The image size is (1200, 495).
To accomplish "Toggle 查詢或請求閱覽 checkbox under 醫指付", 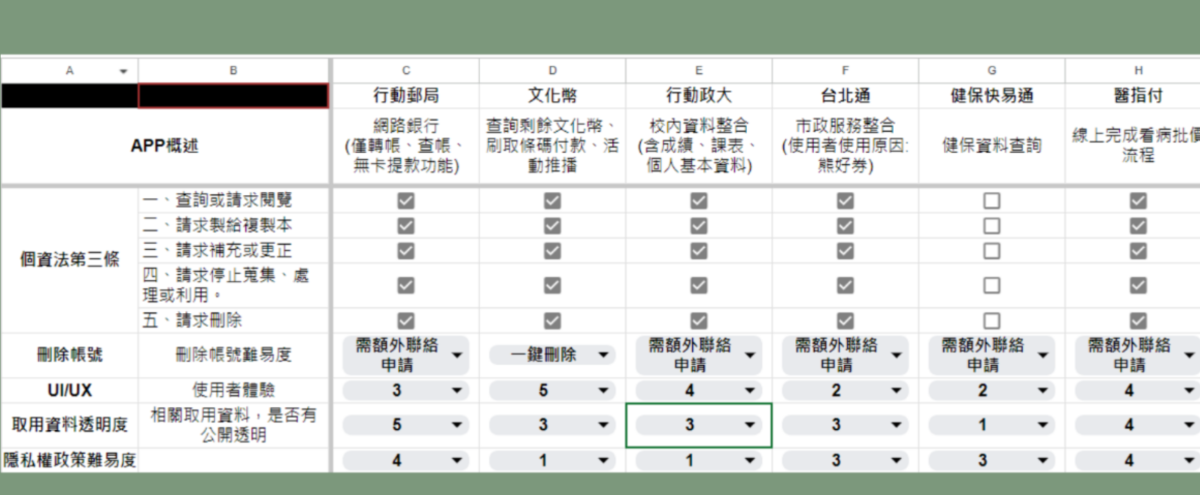I will coord(1138,200).
